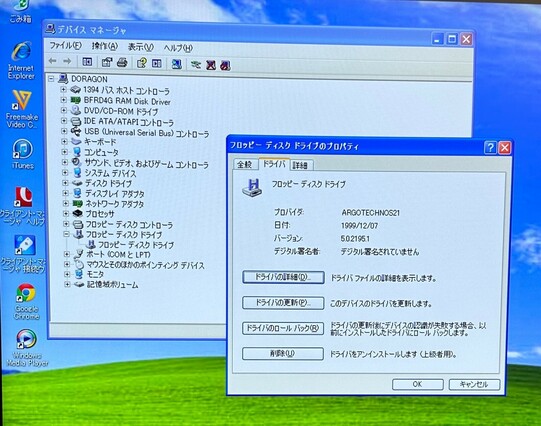Expand the ポート (COM と LPT) node
Screen dimensions: 541x426
coord(67,254)
